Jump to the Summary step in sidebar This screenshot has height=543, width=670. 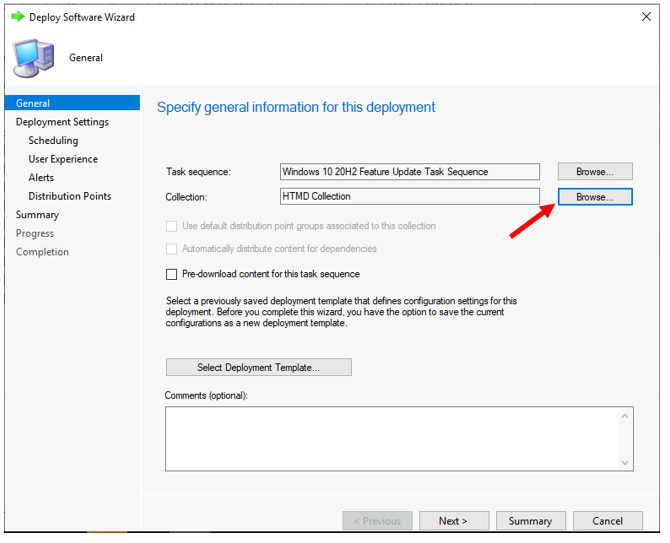click(38, 215)
